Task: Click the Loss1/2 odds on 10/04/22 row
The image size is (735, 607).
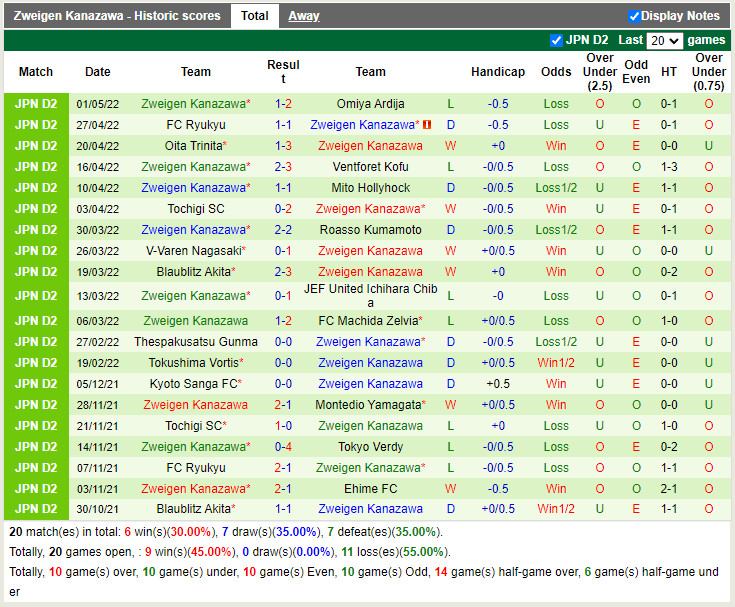Action: click(x=556, y=188)
